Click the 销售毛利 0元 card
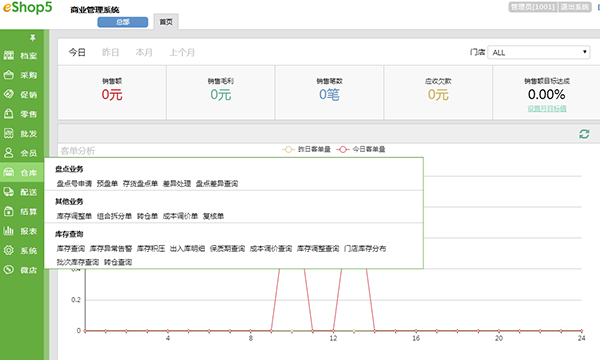 [x=221, y=92]
